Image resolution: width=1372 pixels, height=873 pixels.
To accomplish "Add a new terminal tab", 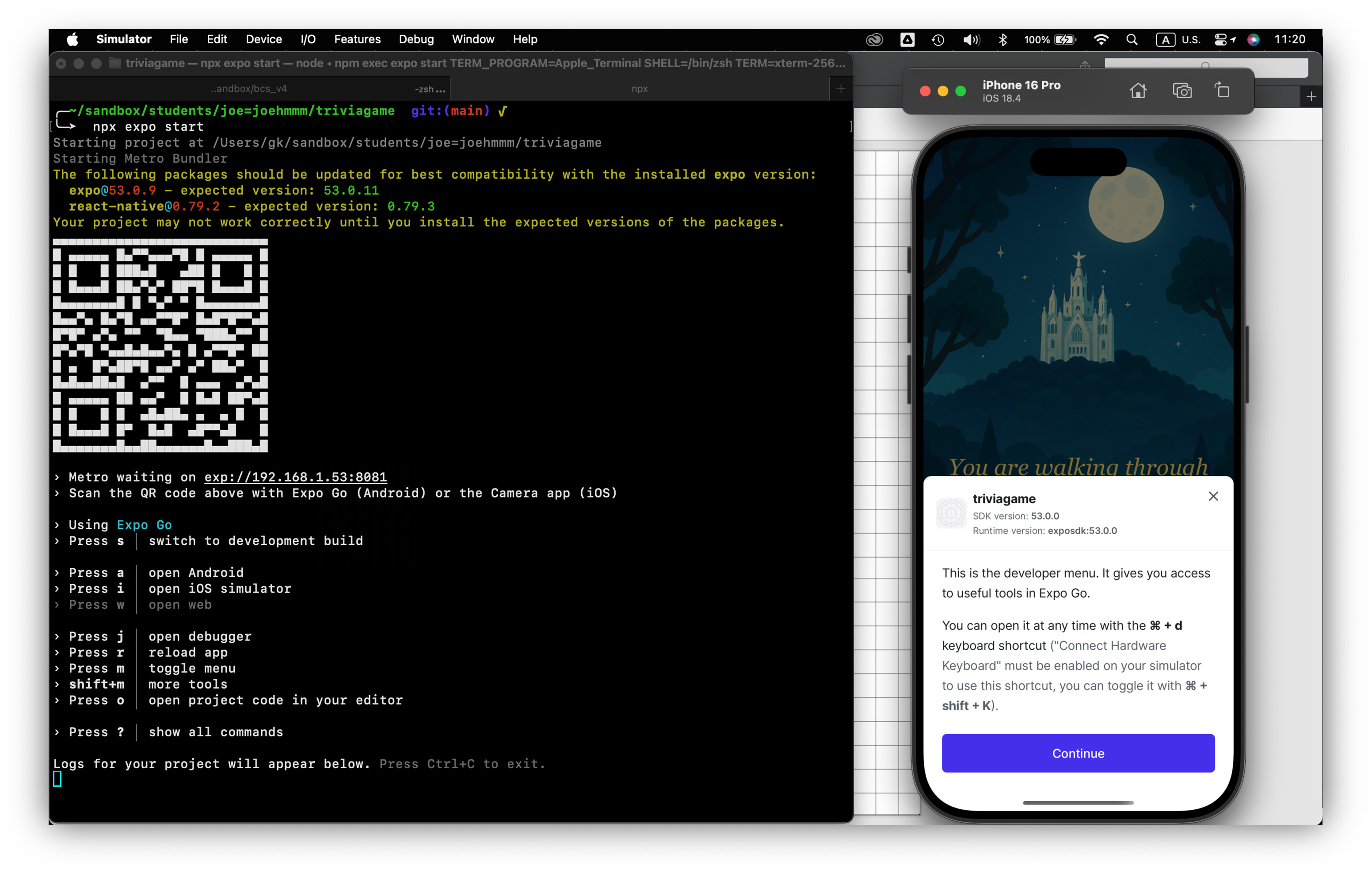I will point(840,88).
